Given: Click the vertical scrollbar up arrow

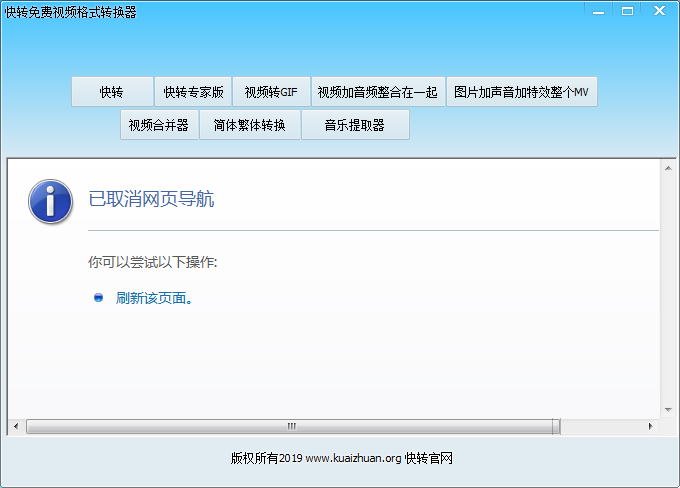Looking at the screenshot, I should tap(668, 168).
